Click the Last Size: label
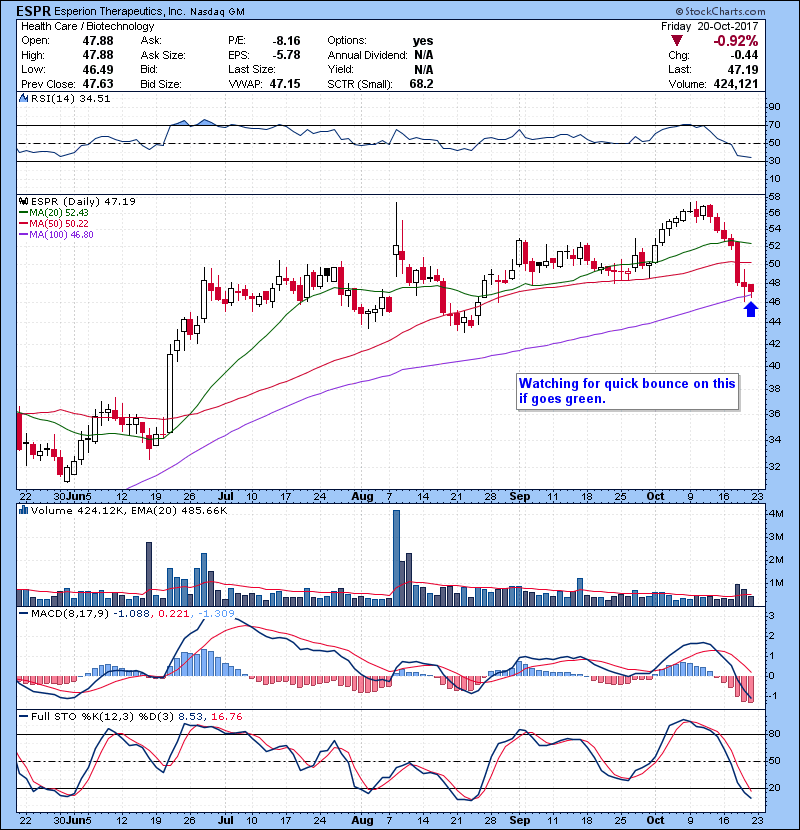 coord(251,69)
